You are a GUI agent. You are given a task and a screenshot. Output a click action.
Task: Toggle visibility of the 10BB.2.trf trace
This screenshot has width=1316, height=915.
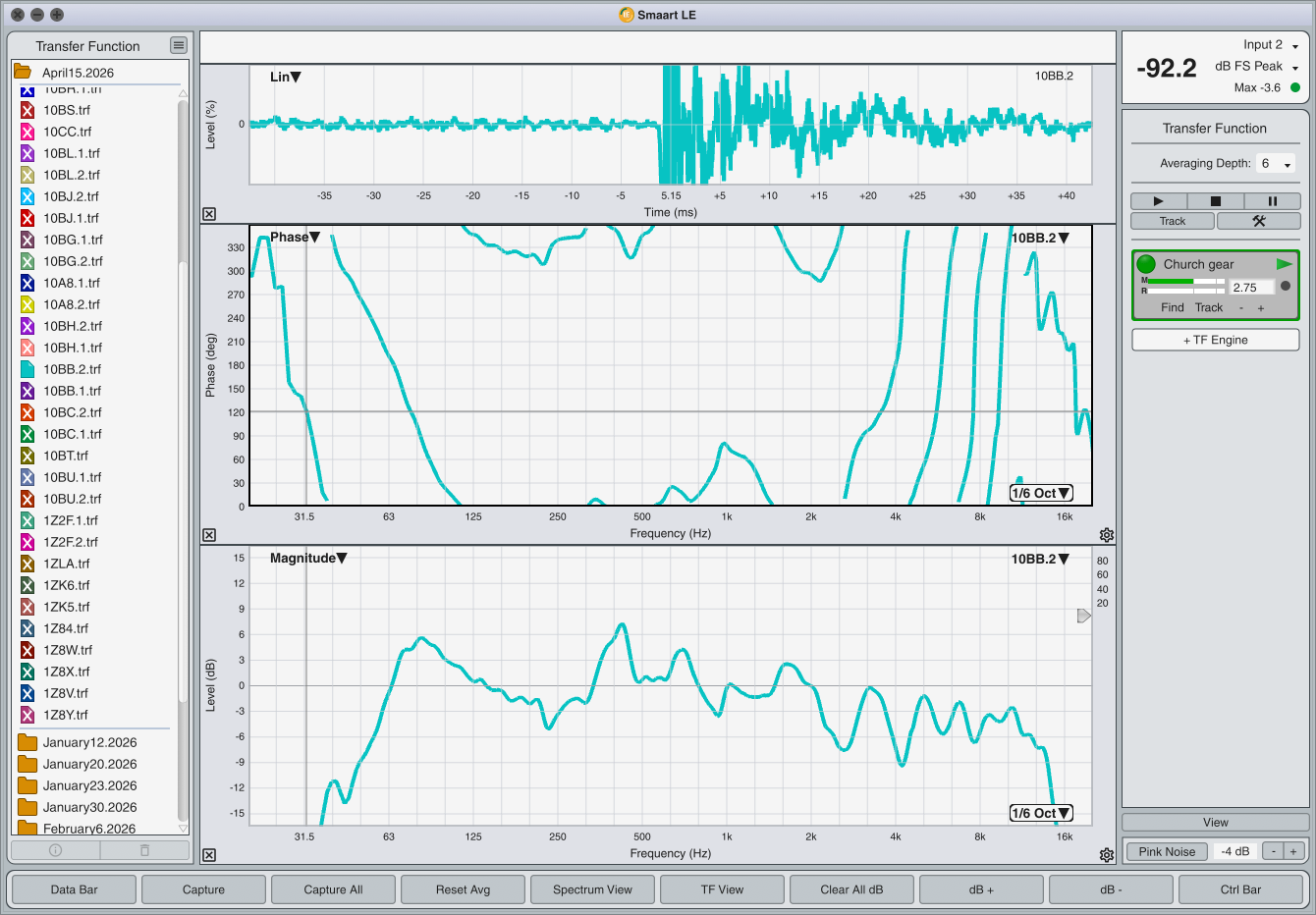click(27, 369)
